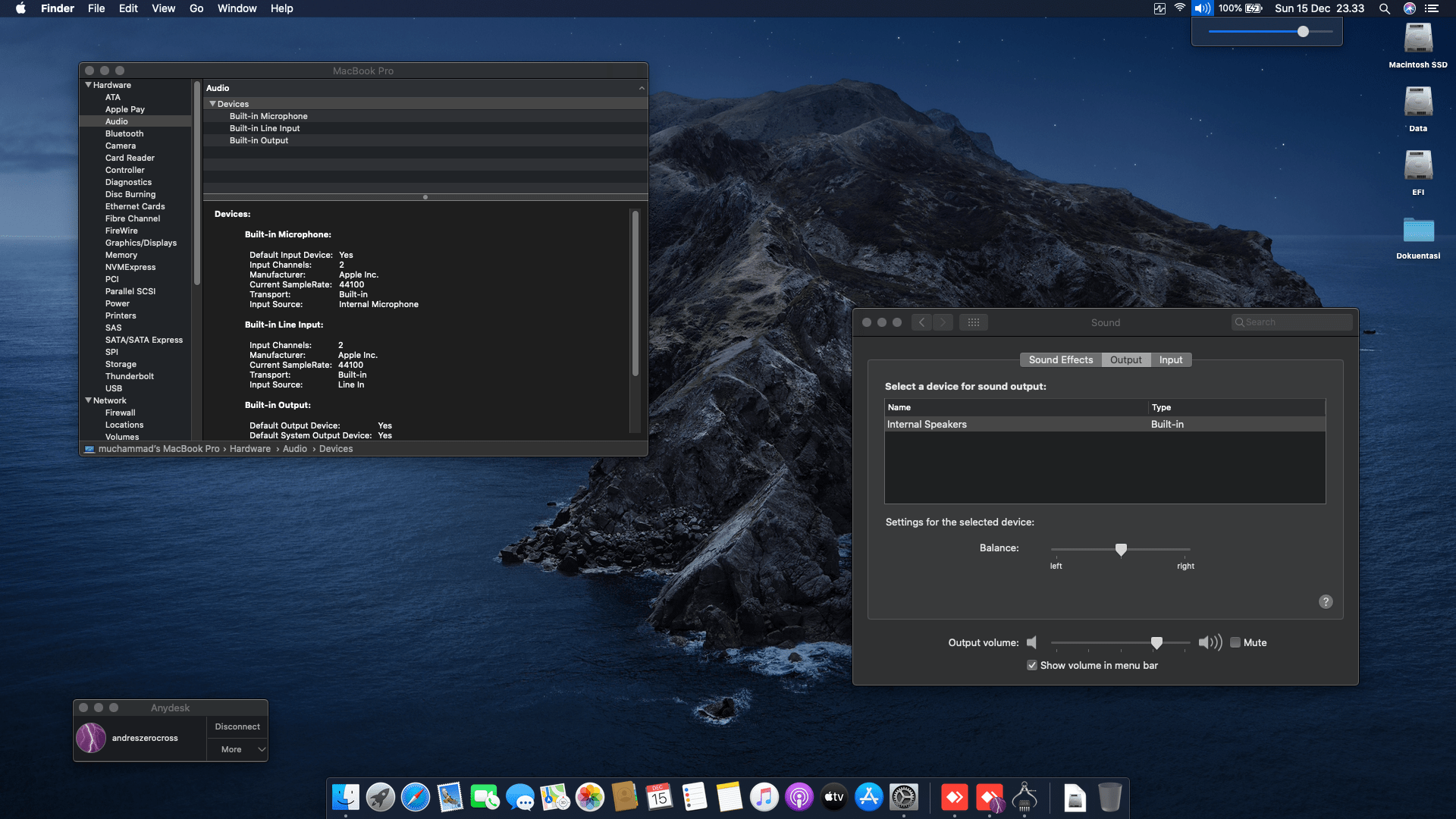Open Podcasts from the dock
This screenshot has width=1456, height=819.
pyautogui.click(x=799, y=797)
